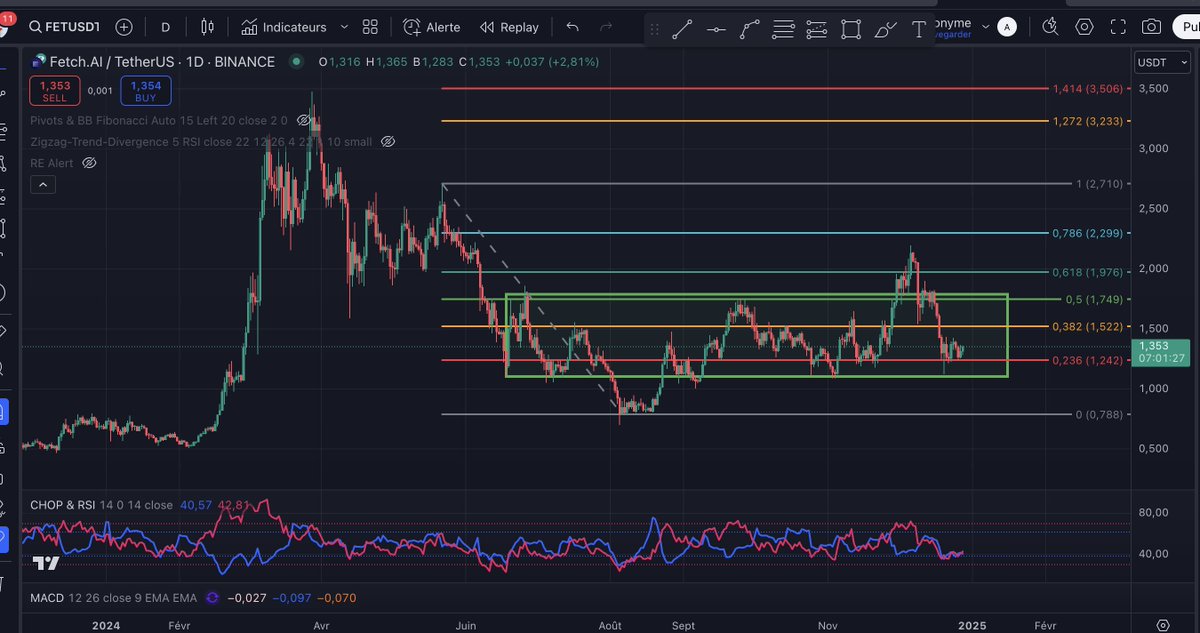
Task: Select the trend line drawing tool
Action: pos(683,30)
